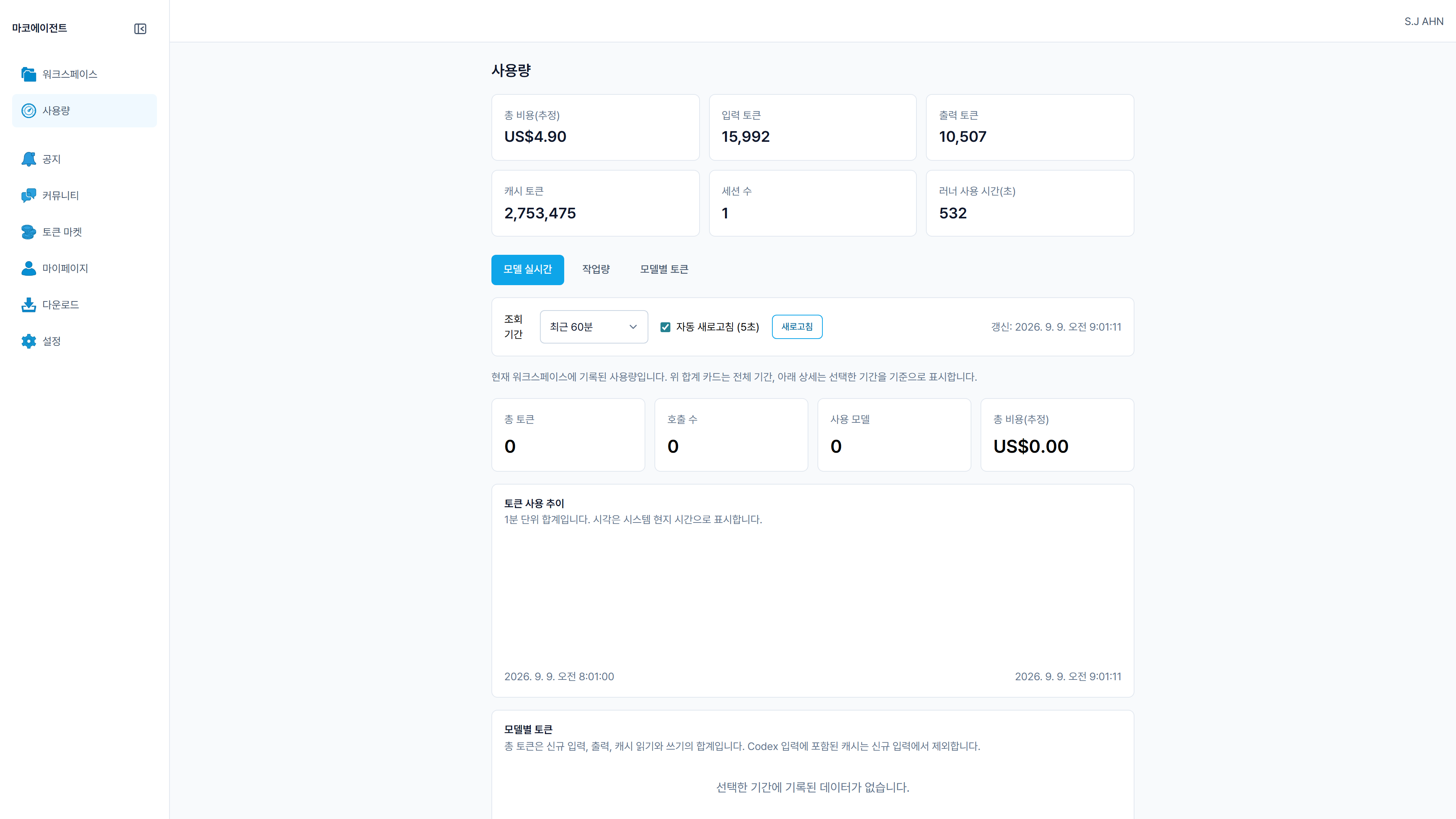The height and width of the screenshot is (819, 1456).
Task: Click the 공지 bell icon
Action: tap(29, 159)
